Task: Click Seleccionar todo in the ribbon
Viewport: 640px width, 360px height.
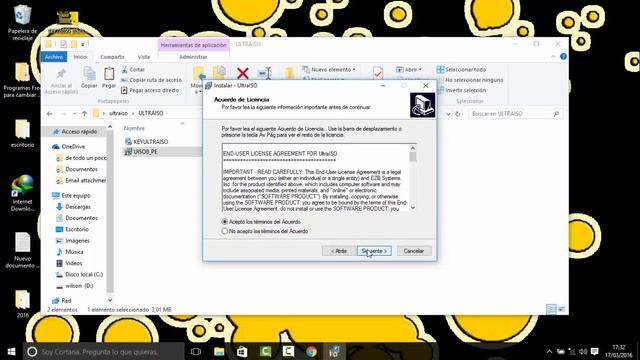Action: point(462,70)
